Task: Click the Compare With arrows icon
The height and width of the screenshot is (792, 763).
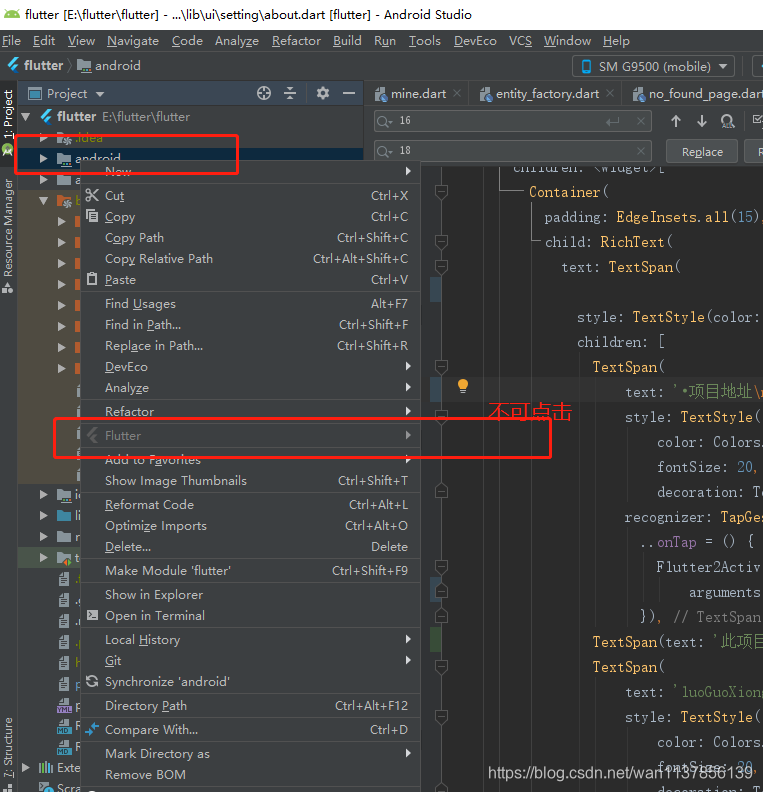Action: [92, 729]
